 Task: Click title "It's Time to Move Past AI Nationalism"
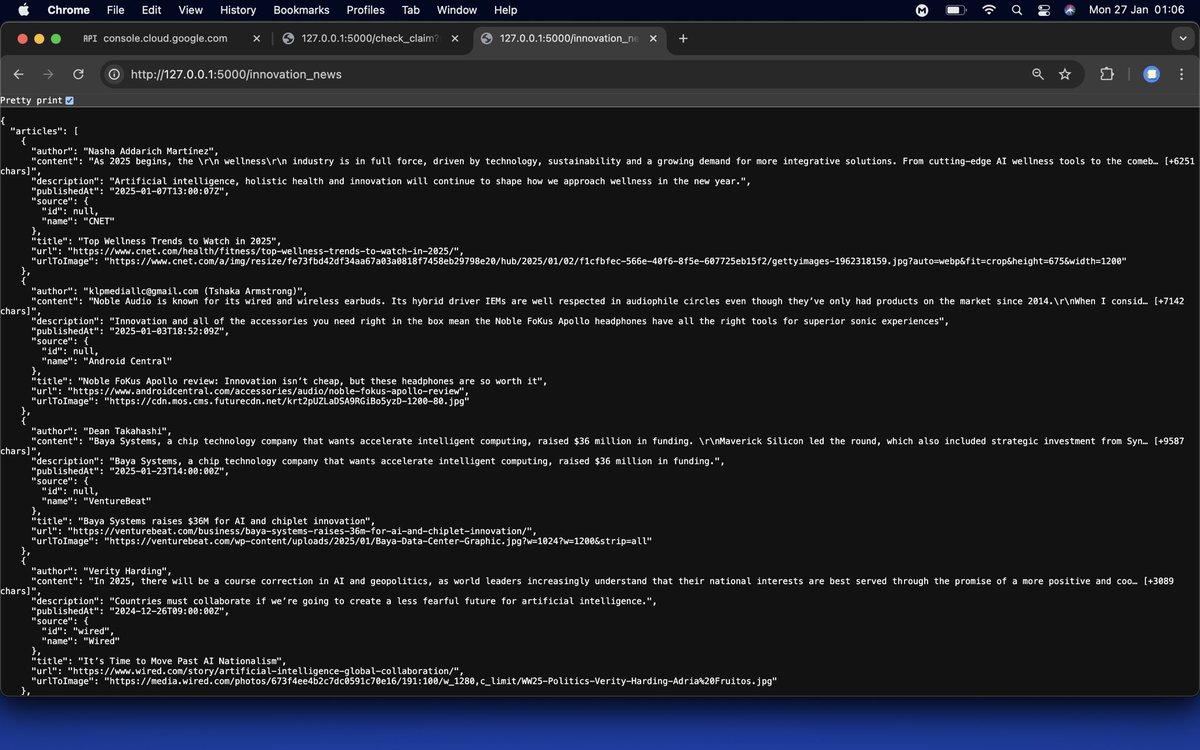[x=181, y=661]
